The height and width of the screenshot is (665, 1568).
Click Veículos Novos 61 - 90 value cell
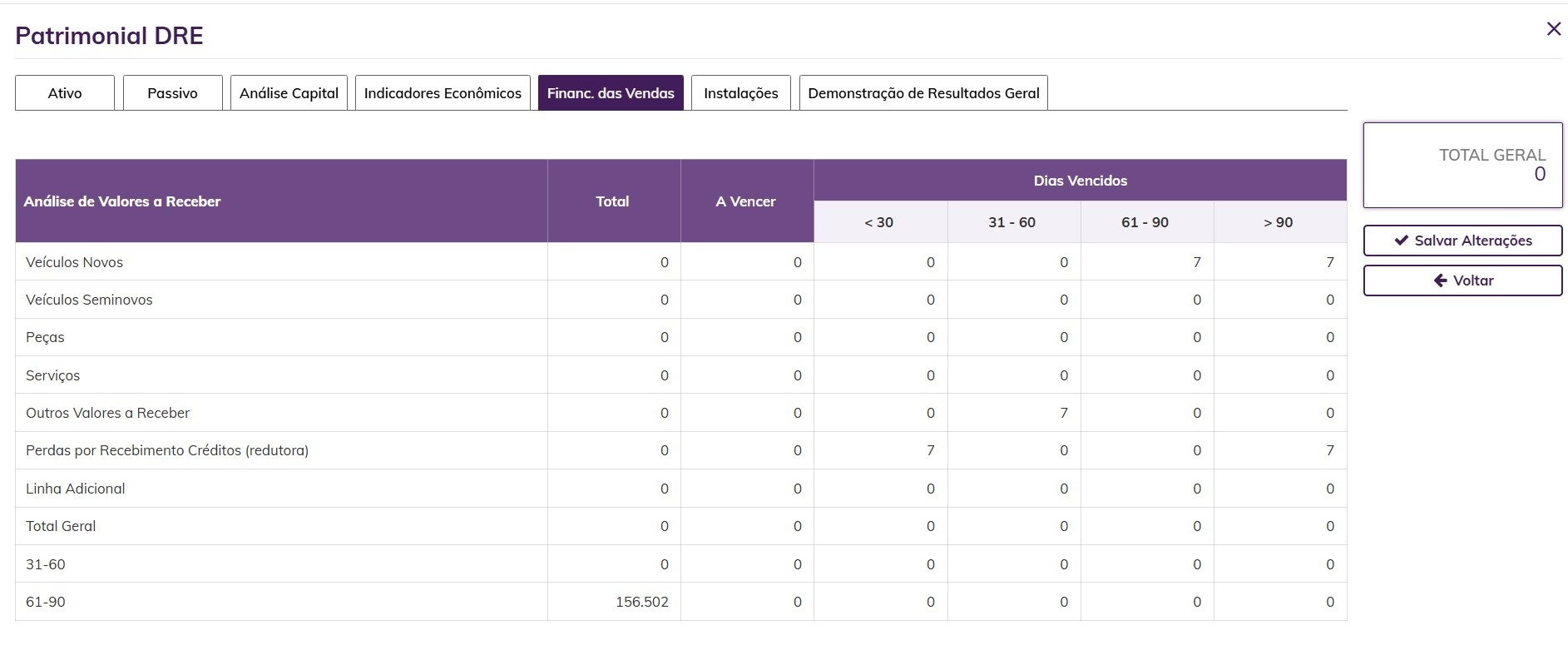coord(1147,262)
